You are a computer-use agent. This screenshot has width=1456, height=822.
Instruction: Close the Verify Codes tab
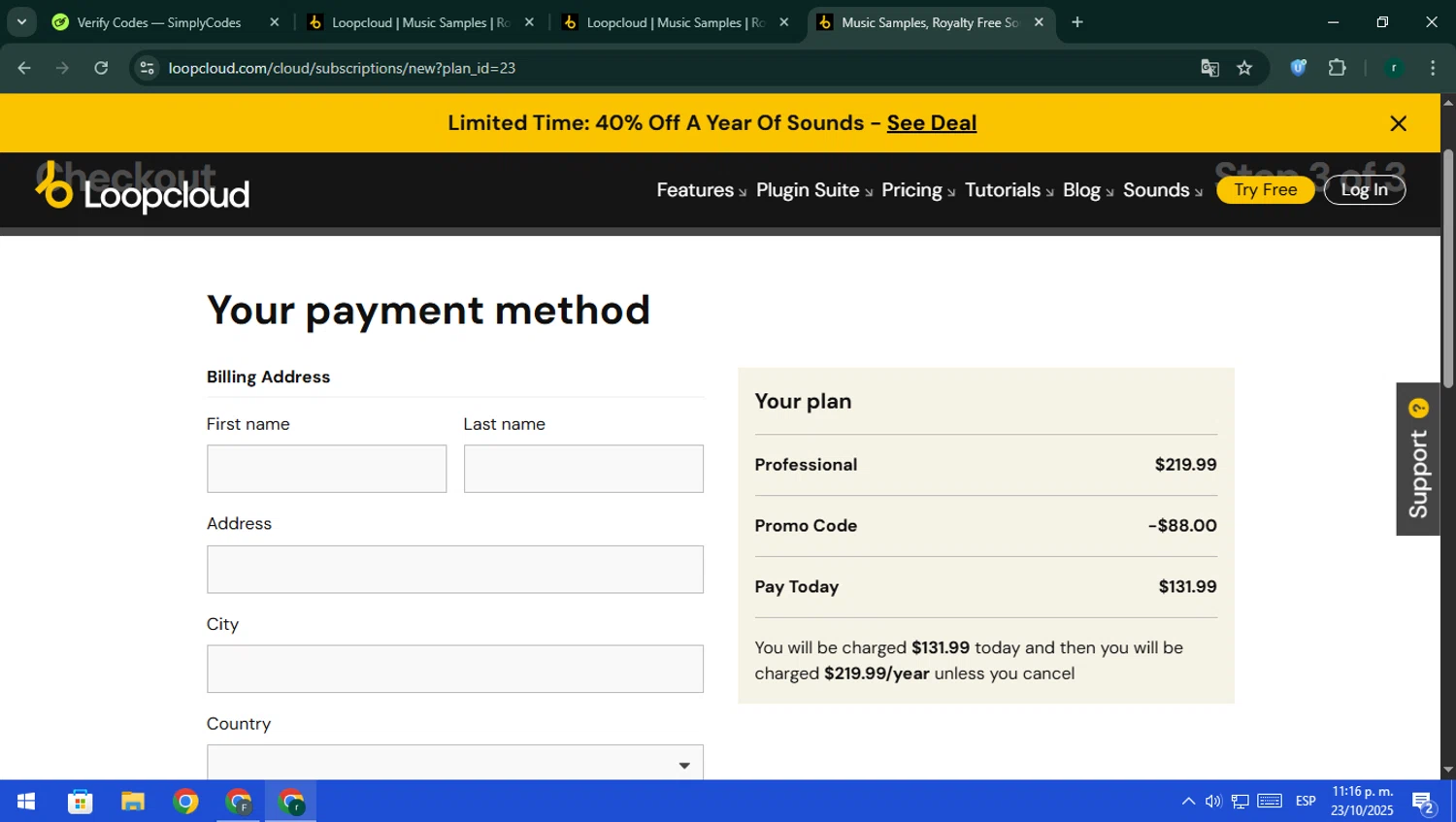click(275, 22)
